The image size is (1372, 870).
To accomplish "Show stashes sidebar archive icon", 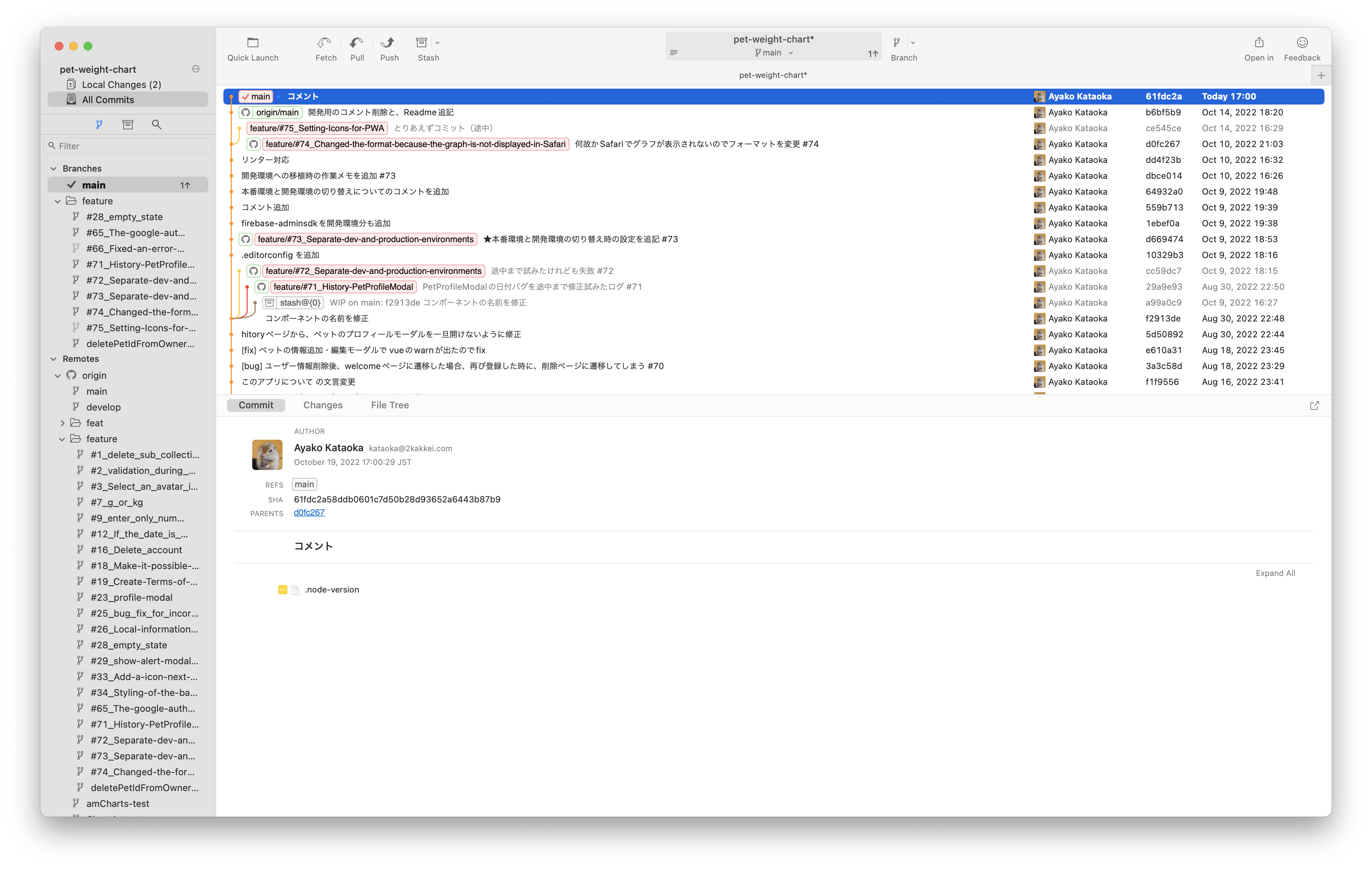I will click(x=128, y=124).
